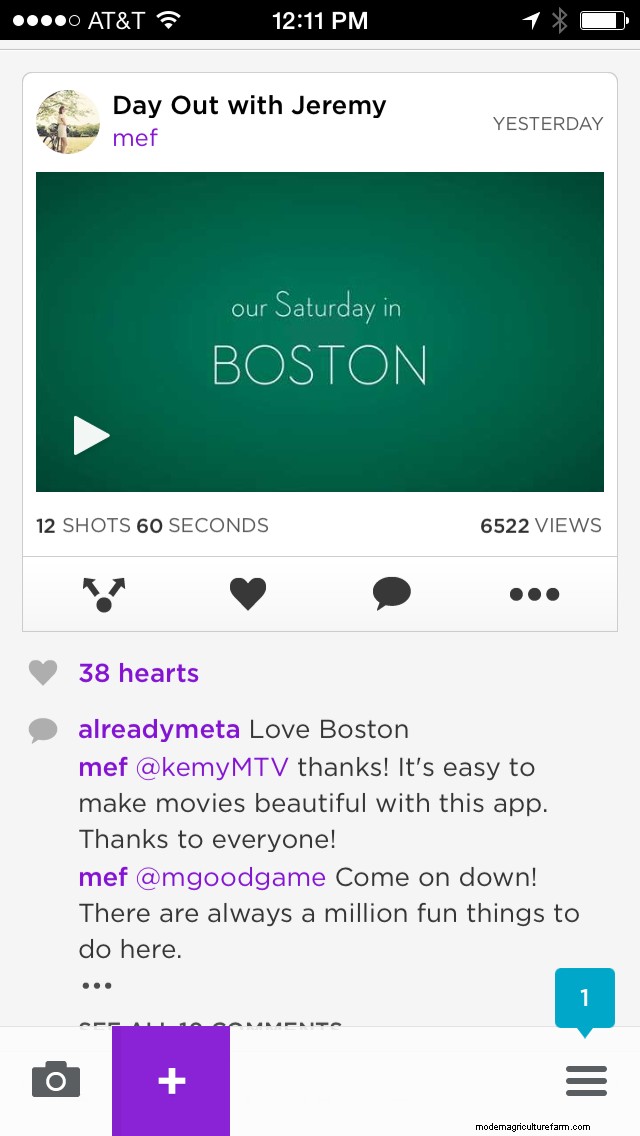This screenshot has width=640, height=1136.
Task: Open the three-dot more options menu
Action: tap(534, 595)
